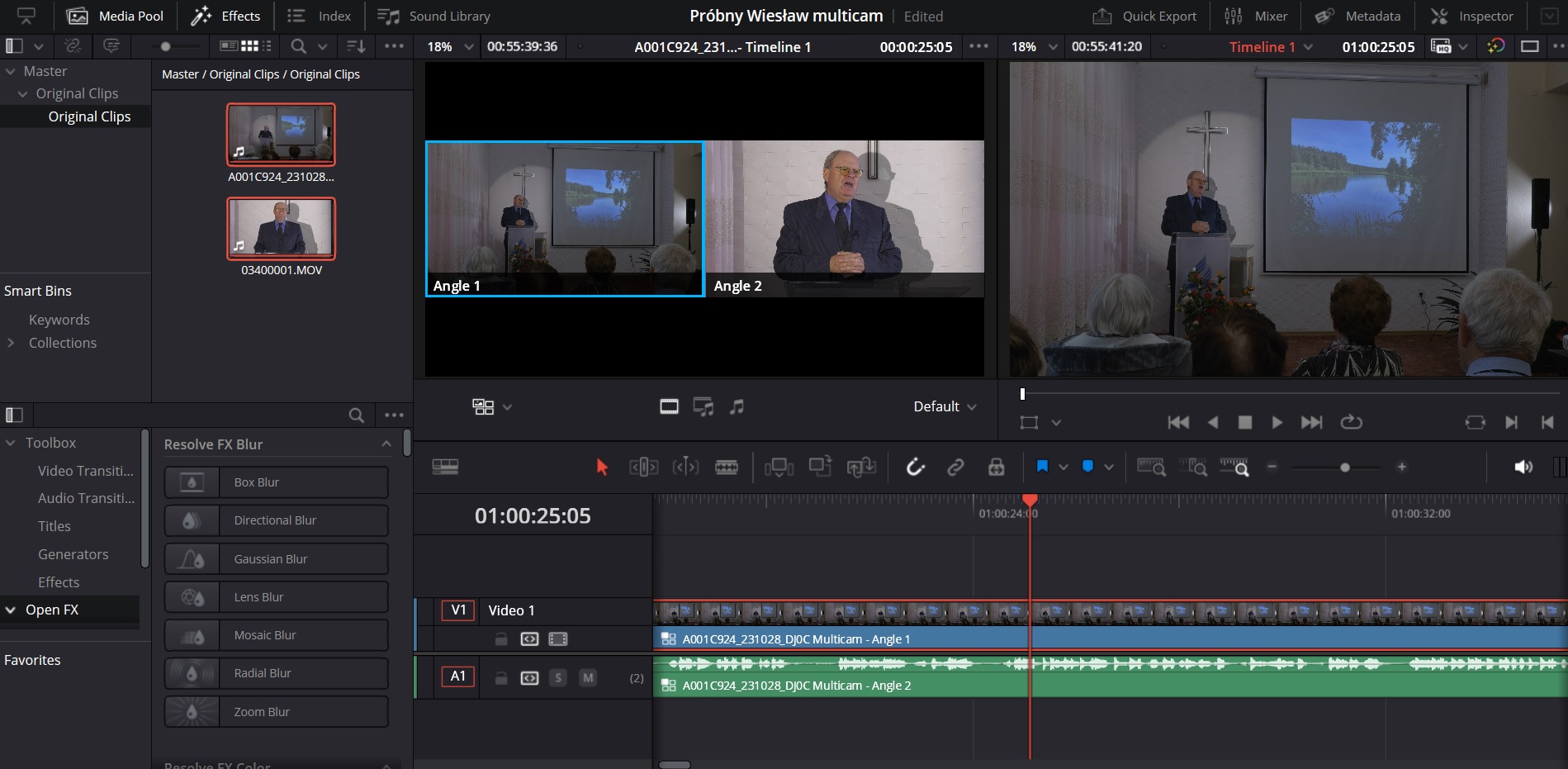The image size is (1568, 769).
Task: Open the Sound Library panel
Action: (x=433, y=16)
